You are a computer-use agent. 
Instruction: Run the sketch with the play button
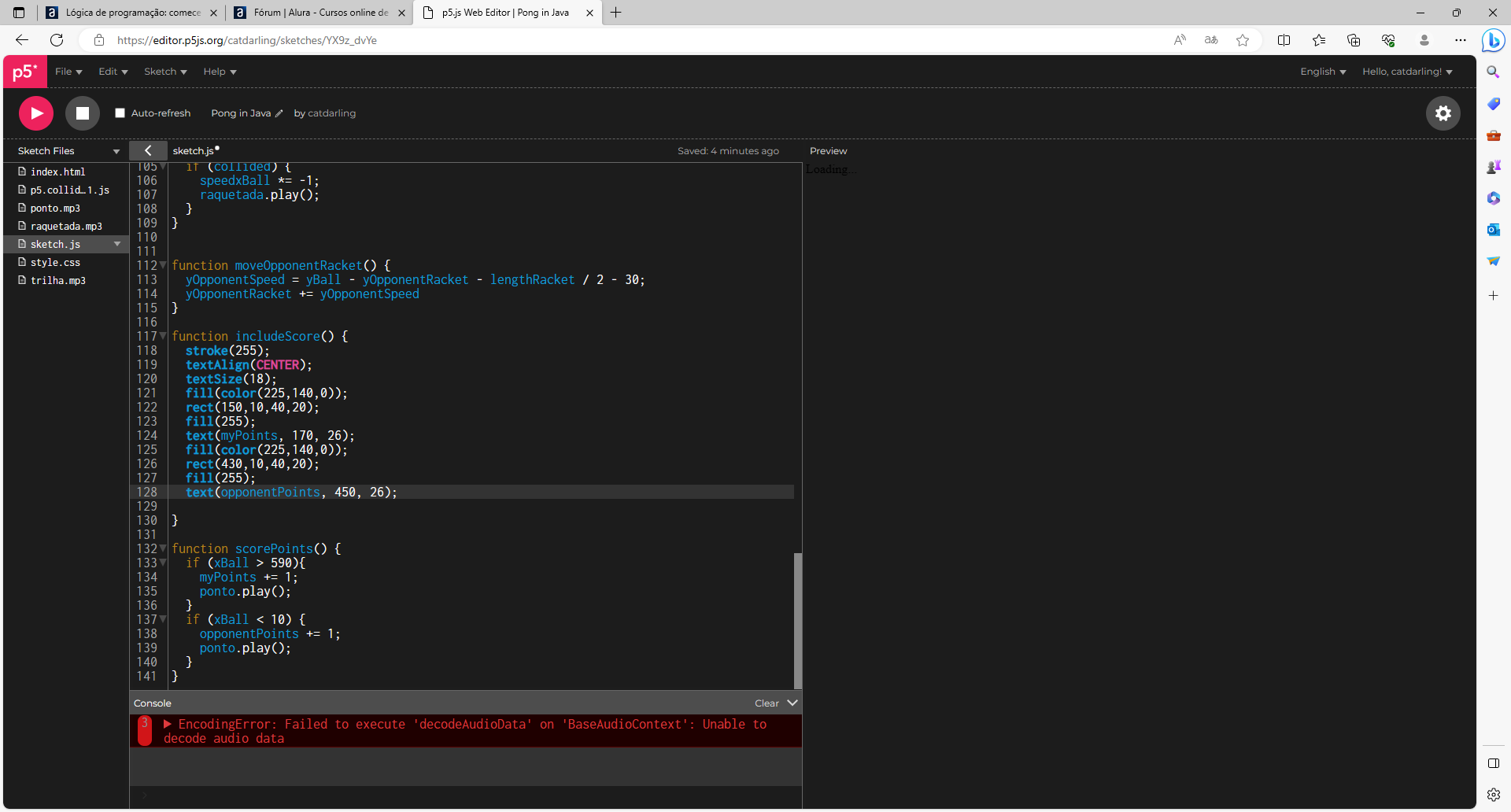(x=36, y=113)
